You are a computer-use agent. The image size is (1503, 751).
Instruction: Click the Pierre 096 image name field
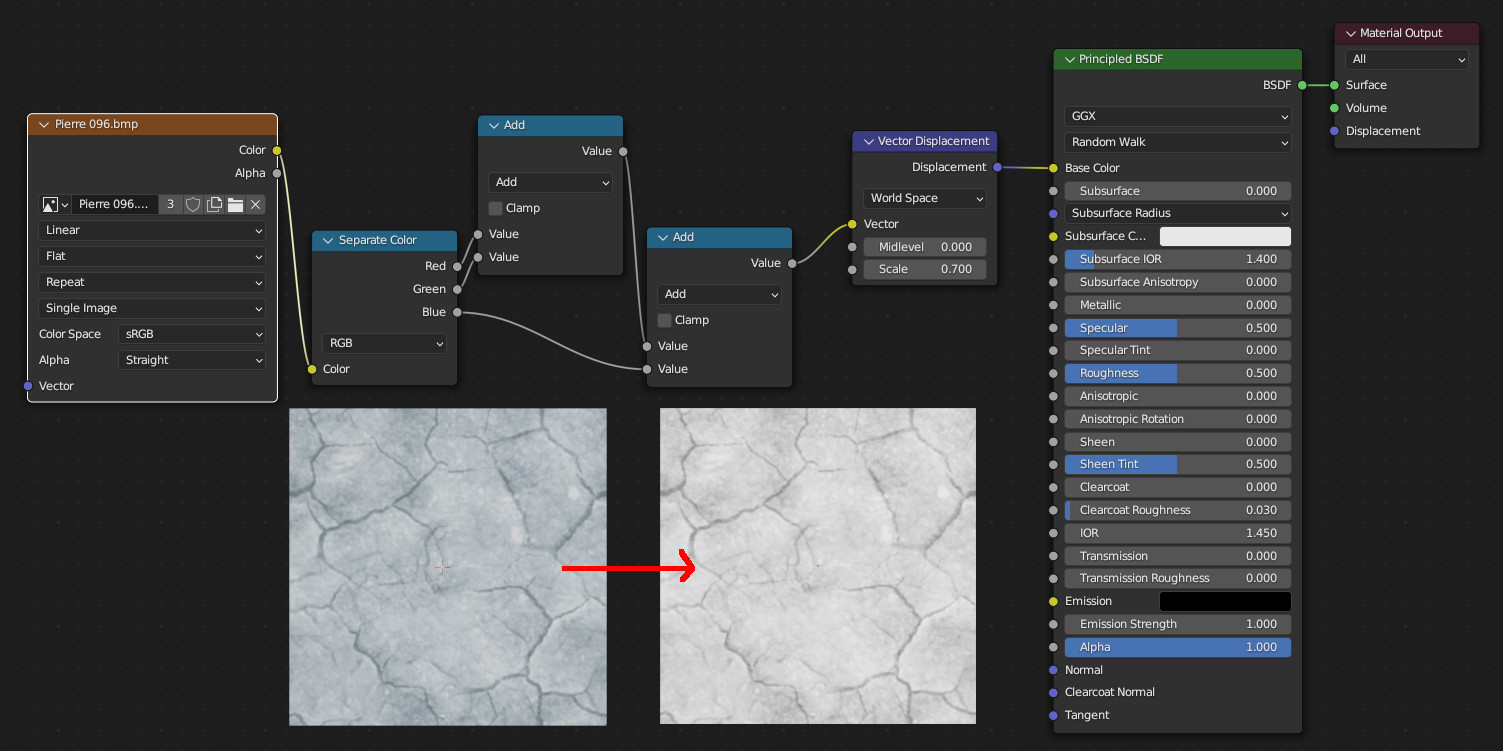[115, 204]
